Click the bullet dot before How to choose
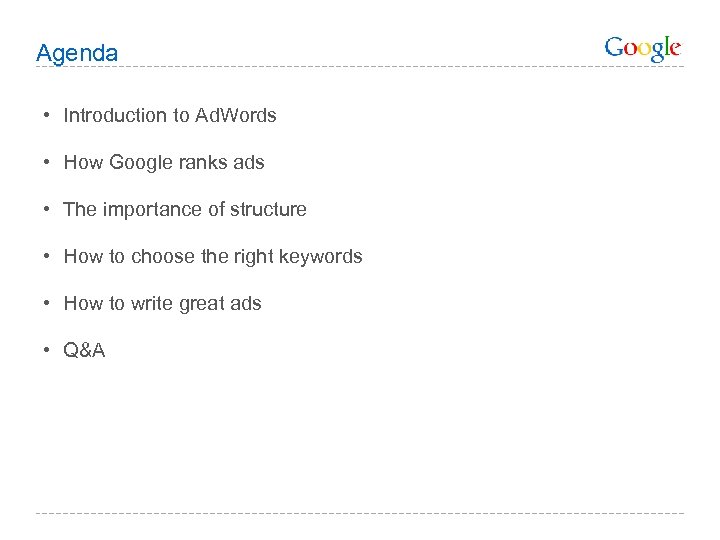The width and height of the screenshot is (720, 540). [48, 256]
